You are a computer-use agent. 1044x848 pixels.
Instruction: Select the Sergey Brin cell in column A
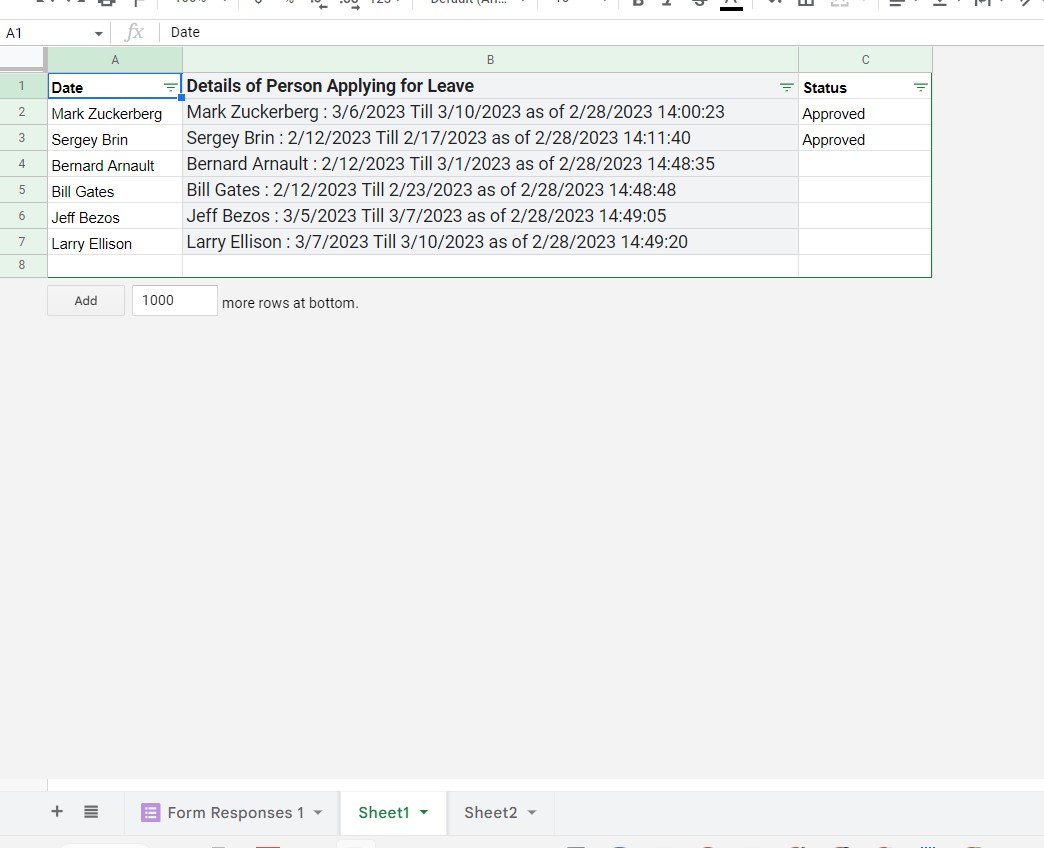pos(115,138)
